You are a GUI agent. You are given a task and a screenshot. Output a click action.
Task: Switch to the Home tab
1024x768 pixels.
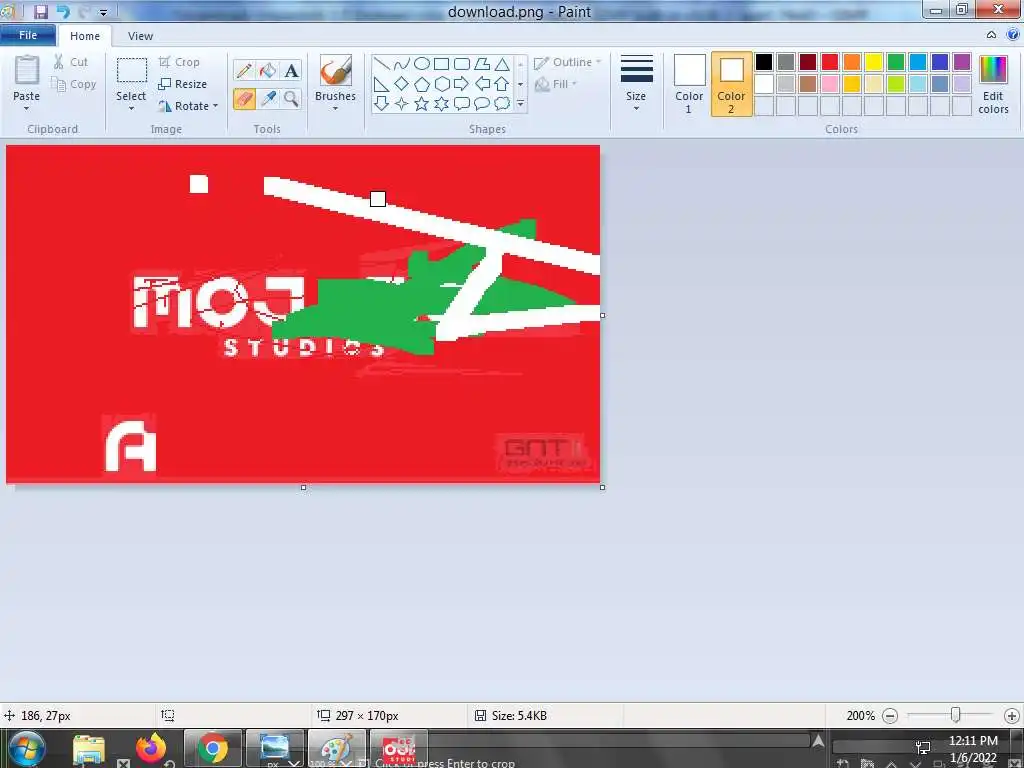tap(85, 36)
